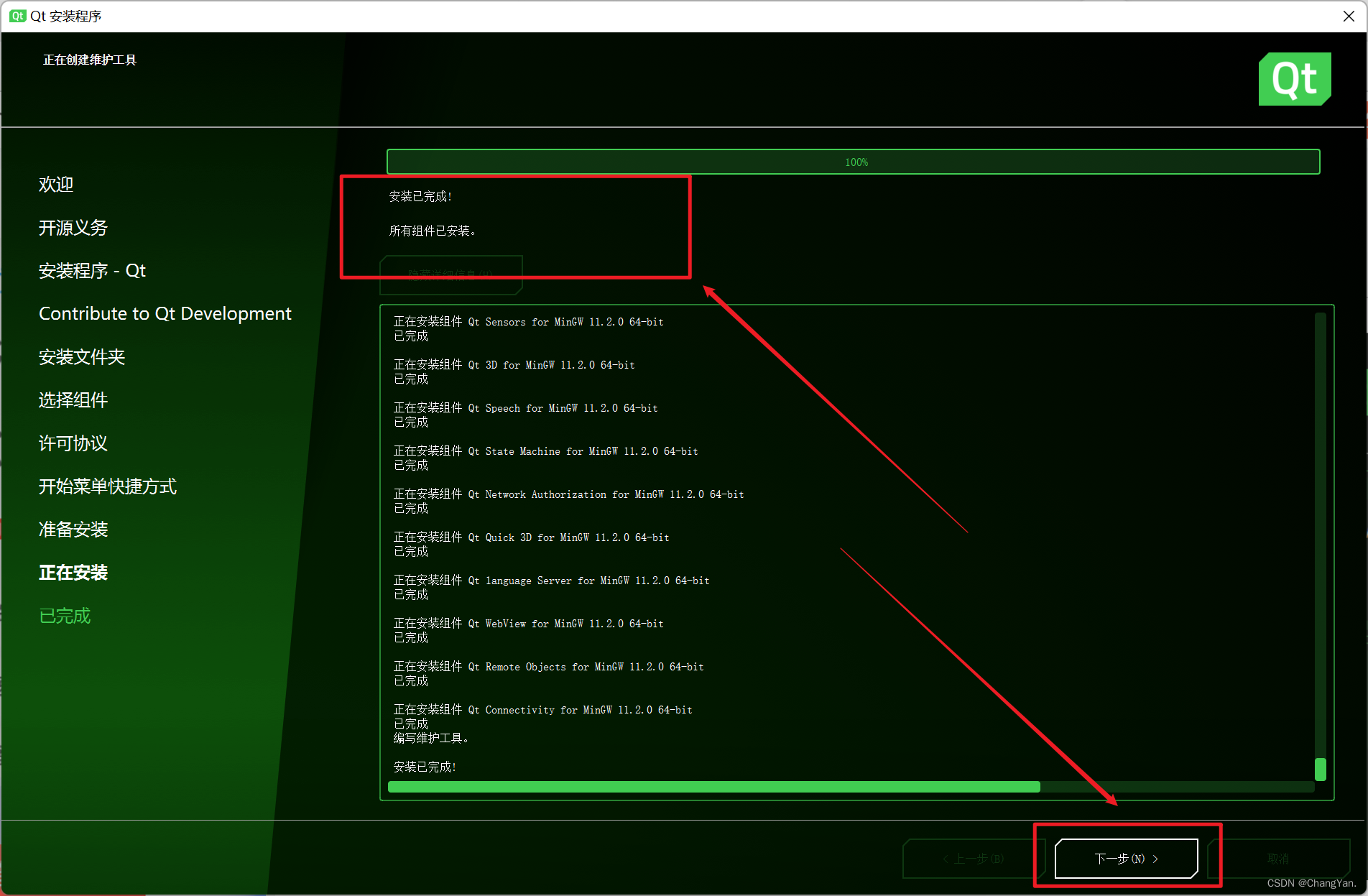The width and height of the screenshot is (1368, 896).
Task: Click the 正在创建维护工具 header text
Action: (90, 60)
